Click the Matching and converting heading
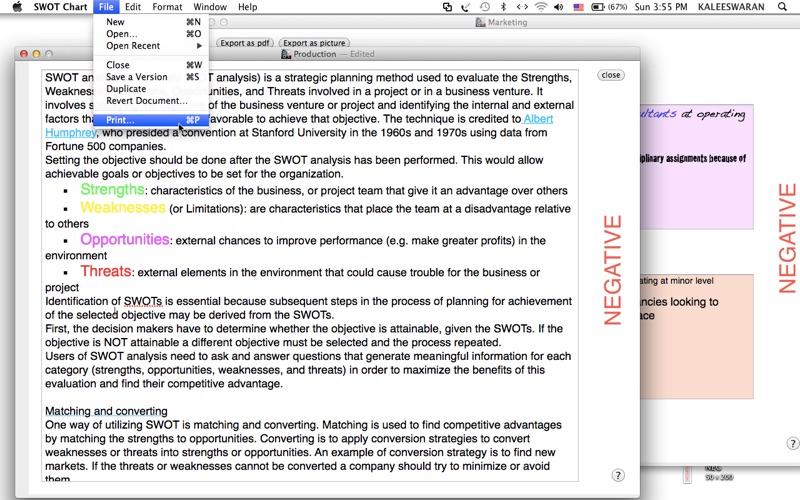800x500 pixels. (x=106, y=411)
